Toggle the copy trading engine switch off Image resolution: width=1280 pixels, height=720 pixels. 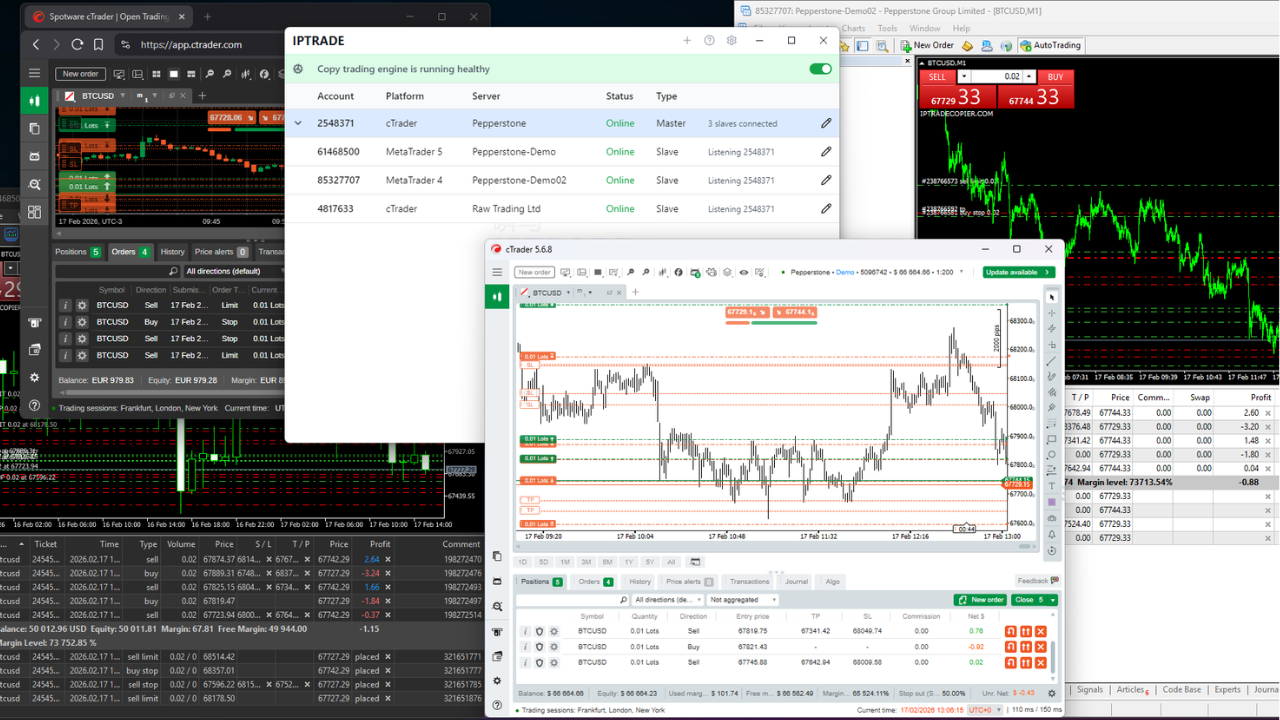[x=820, y=69]
